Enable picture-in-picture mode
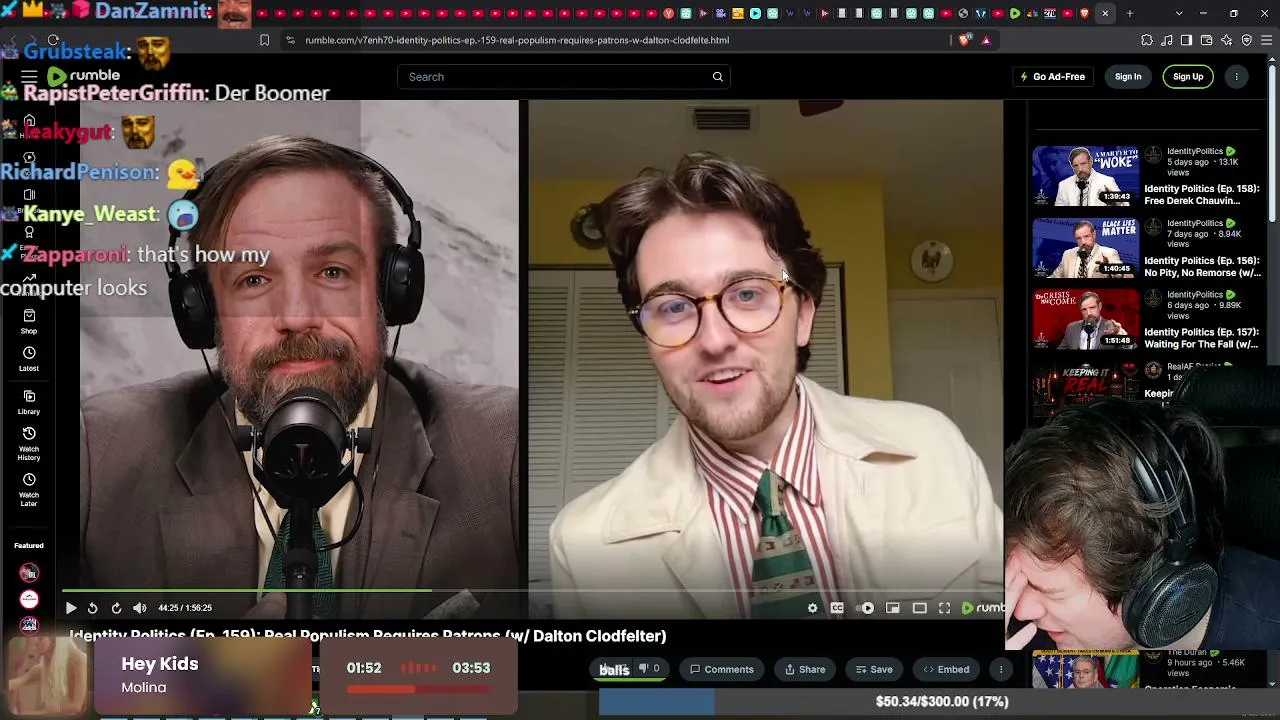The width and height of the screenshot is (1280, 720). tap(893, 608)
